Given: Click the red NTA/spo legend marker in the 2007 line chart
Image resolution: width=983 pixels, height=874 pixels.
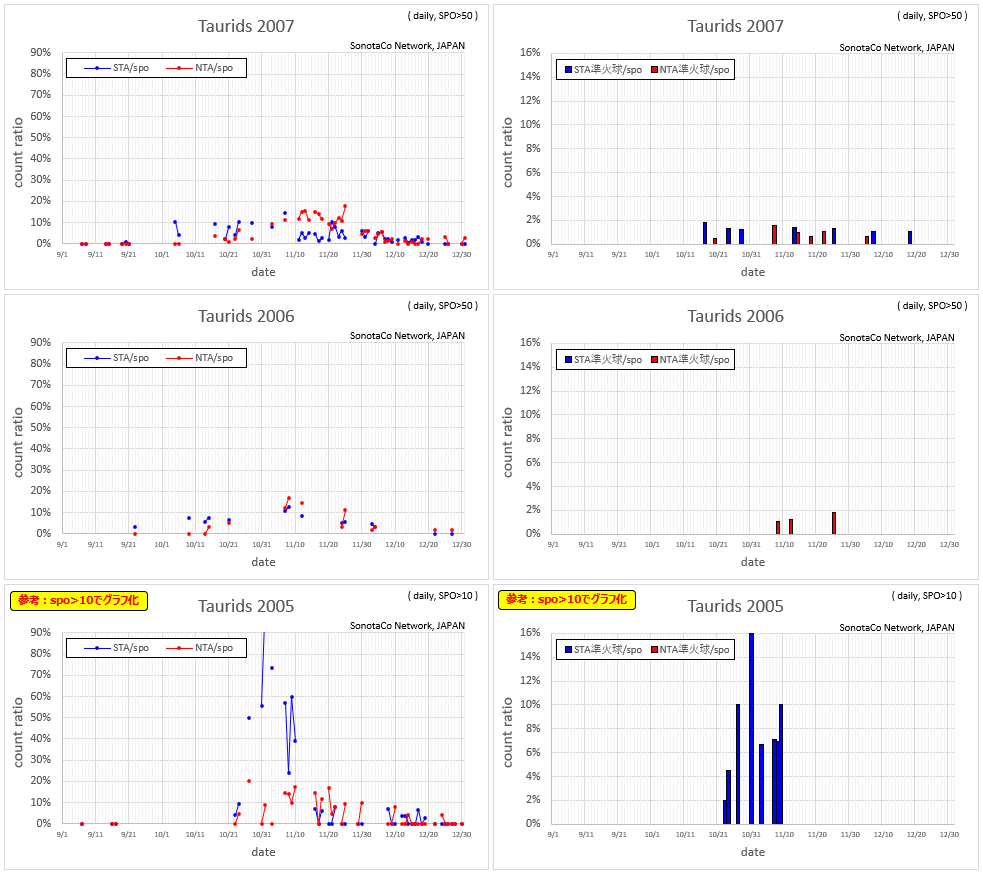Looking at the screenshot, I should tap(179, 68).
